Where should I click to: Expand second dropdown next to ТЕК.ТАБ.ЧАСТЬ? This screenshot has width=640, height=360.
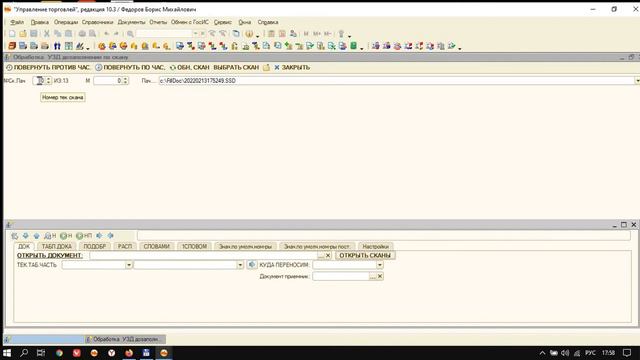[240, 265]
